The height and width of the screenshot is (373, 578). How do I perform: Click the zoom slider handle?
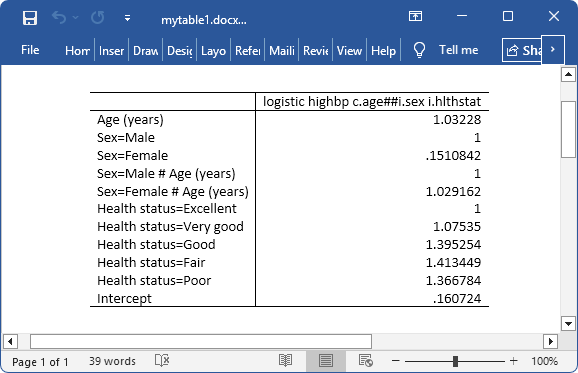pyautogui.click(x=456, y=361)
